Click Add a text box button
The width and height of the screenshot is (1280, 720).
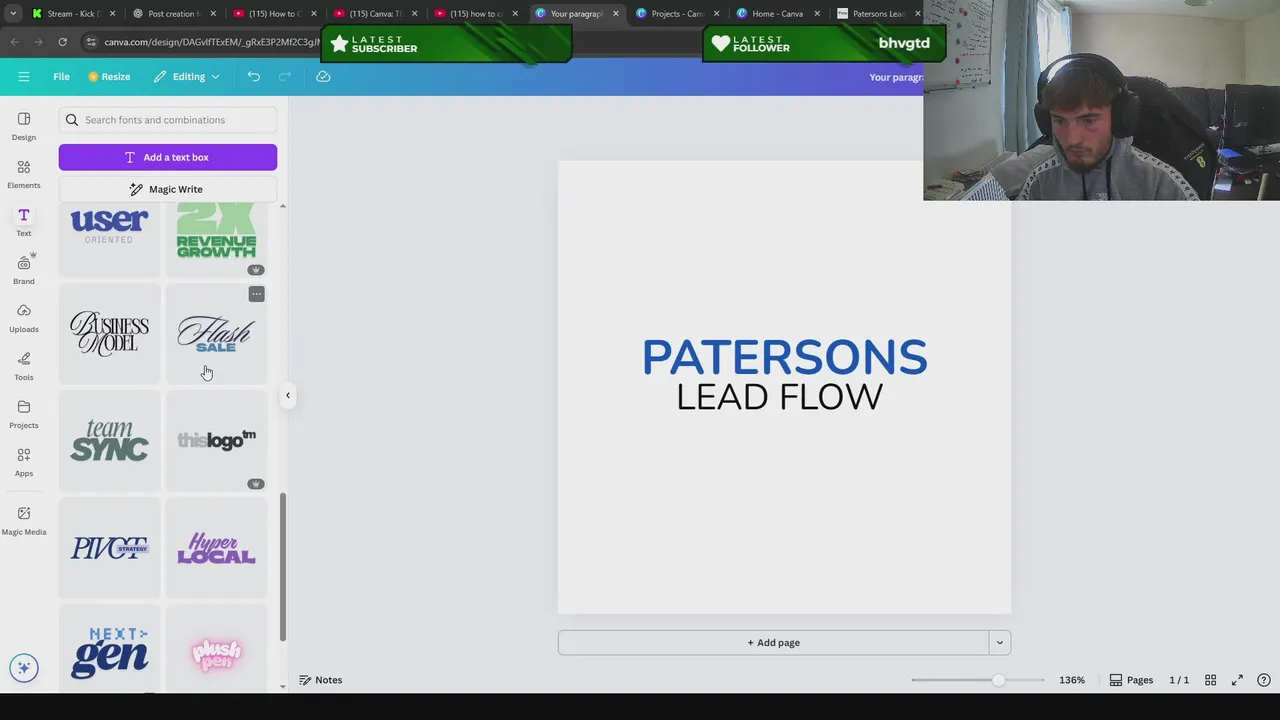[168, 157]
